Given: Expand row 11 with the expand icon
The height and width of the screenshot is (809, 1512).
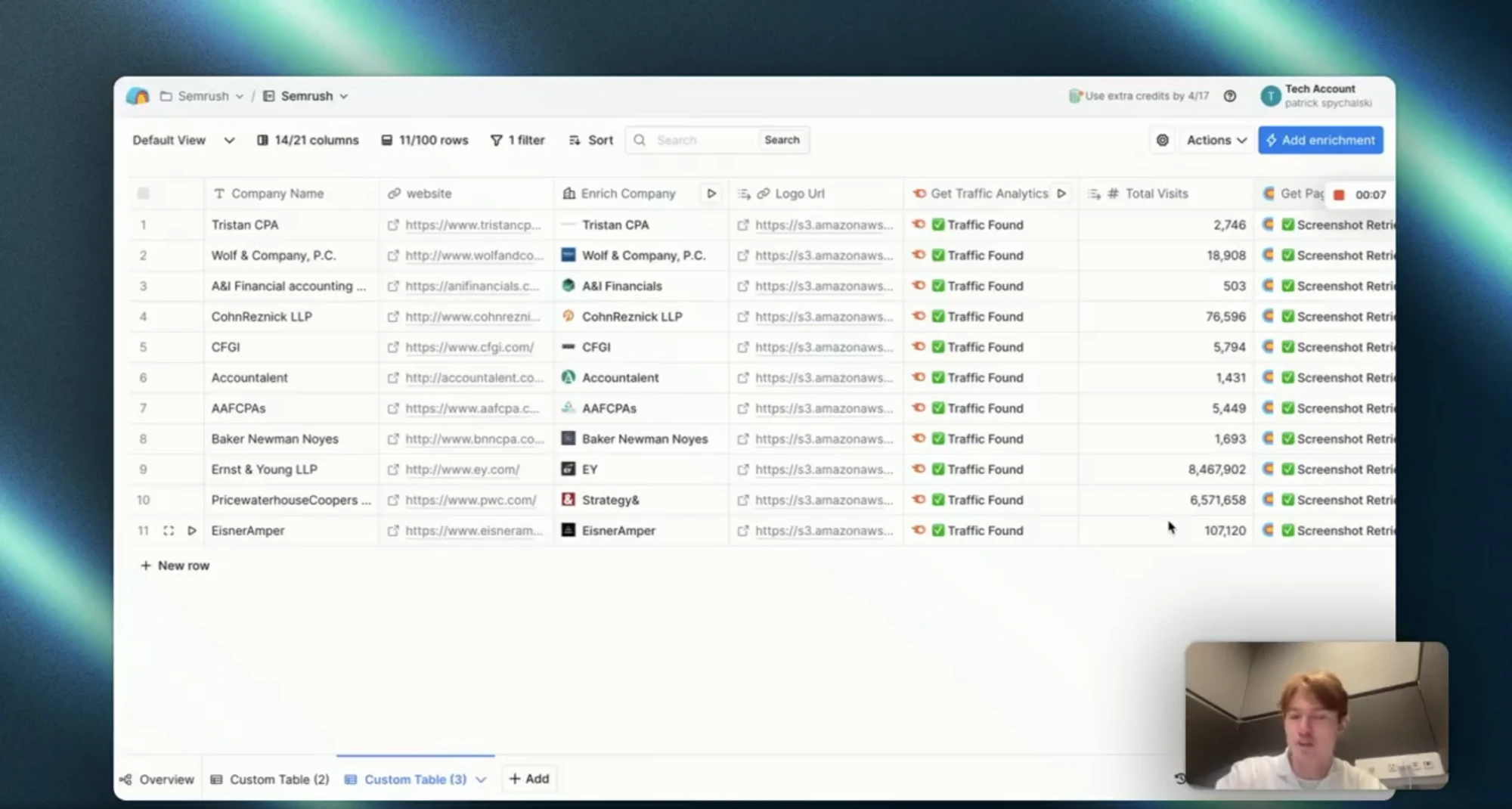Looking at the screenshot, I should 169,531.
